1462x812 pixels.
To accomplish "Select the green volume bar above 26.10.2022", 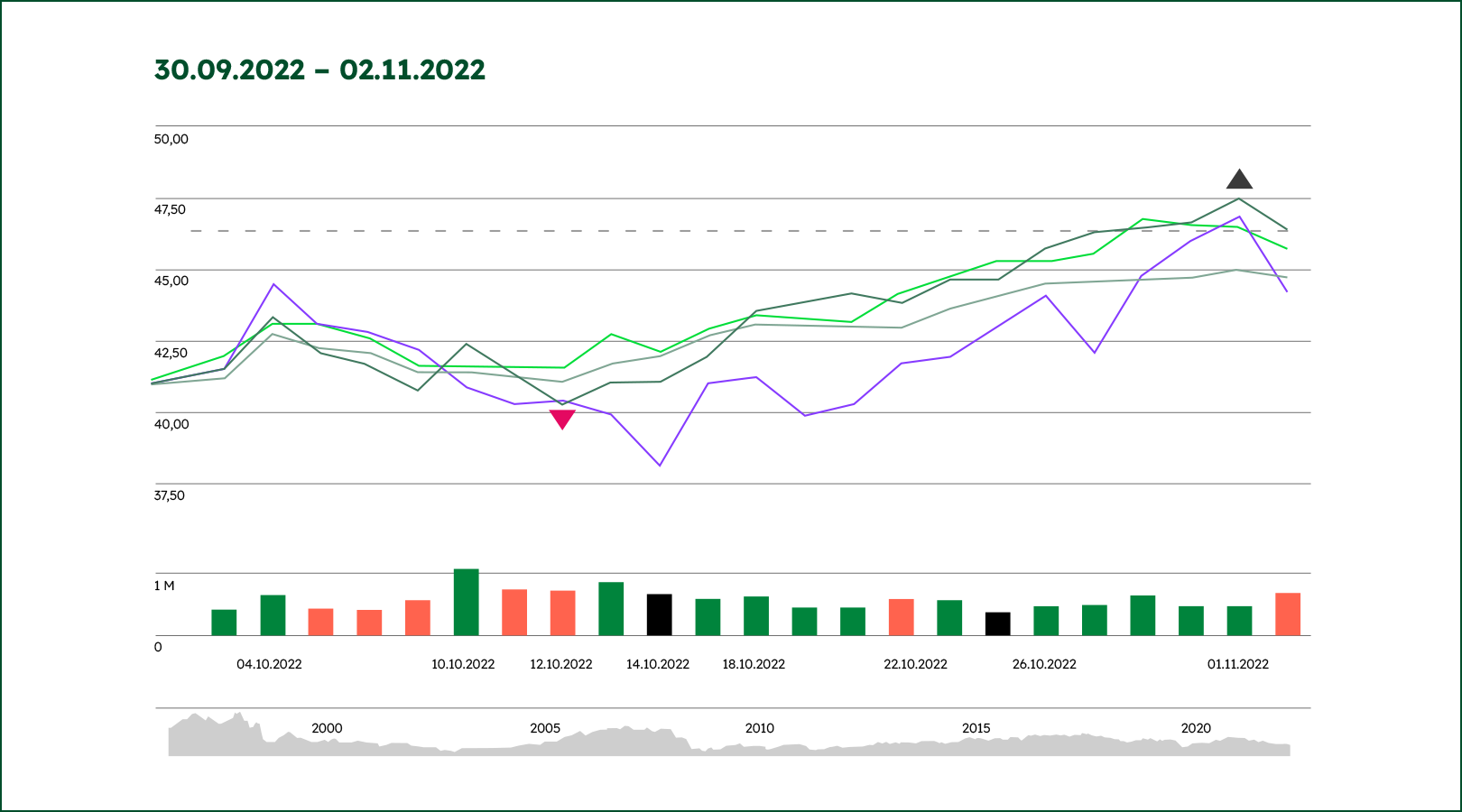I will point(1046,621).
